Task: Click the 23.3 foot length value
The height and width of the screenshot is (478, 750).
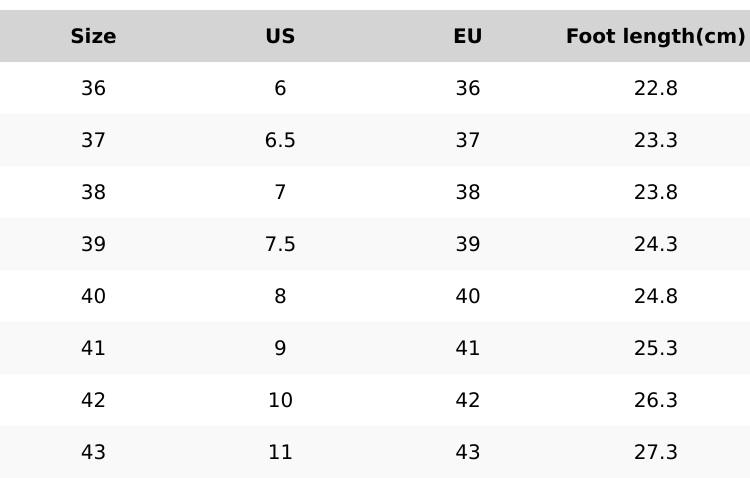Action: (x=655, y=141)
